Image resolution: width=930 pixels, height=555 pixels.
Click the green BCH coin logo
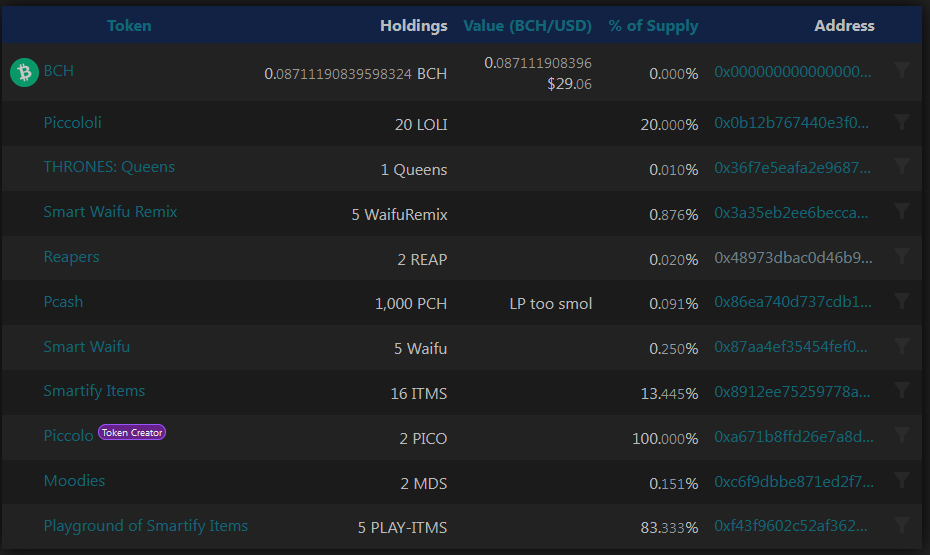pos(24,72)
